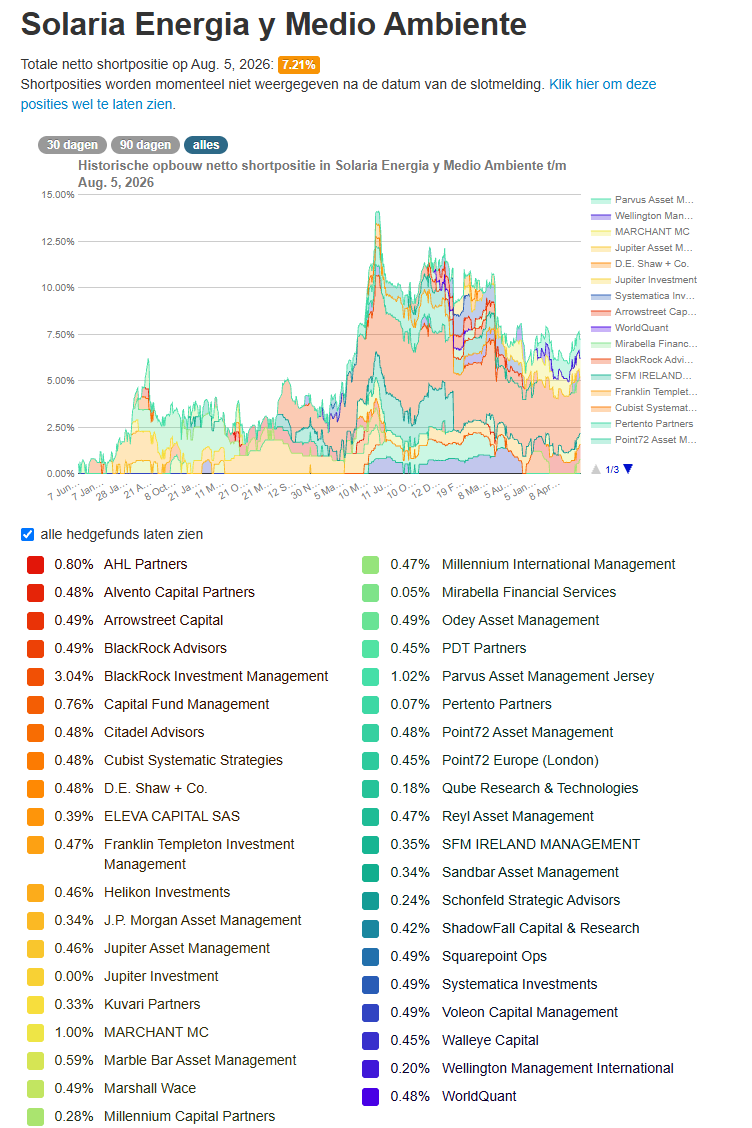Open BlackRock Advisors entry
Screen dimensions: 752x1128
166,649
